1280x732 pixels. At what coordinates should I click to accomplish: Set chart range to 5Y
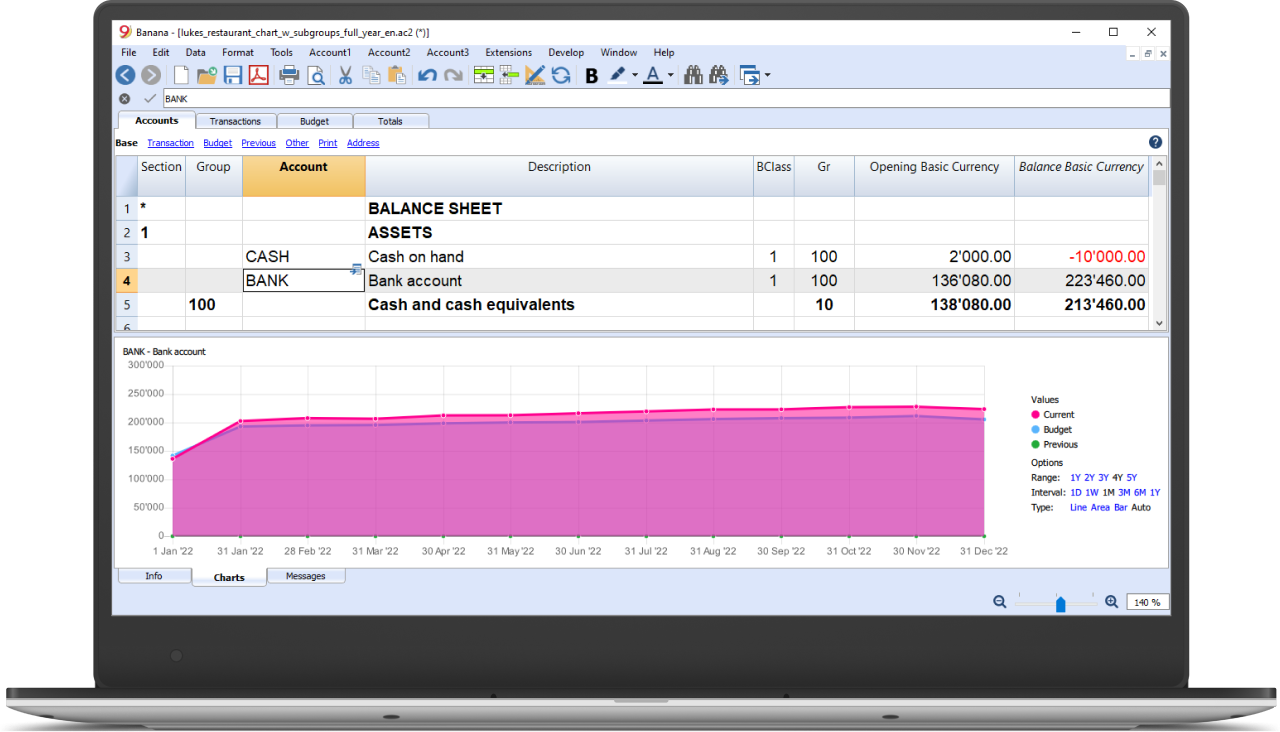(1131, 478)
